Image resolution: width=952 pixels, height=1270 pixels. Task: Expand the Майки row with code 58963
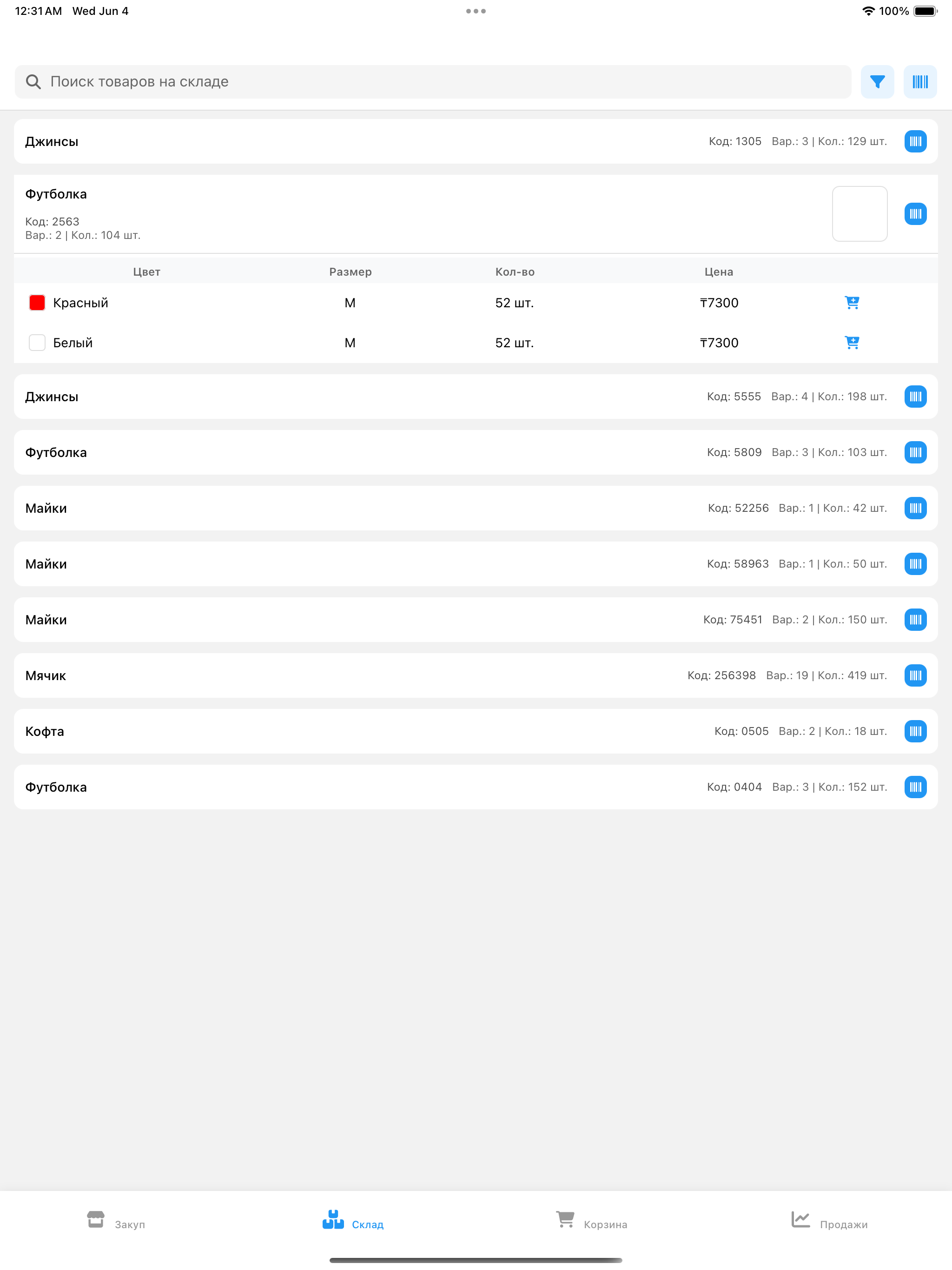[476, 563]
